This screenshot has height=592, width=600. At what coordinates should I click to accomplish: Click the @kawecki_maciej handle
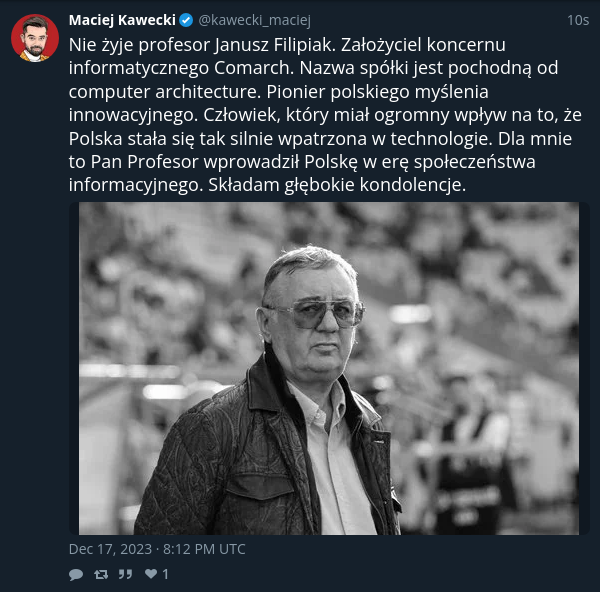tap(254, 20)
